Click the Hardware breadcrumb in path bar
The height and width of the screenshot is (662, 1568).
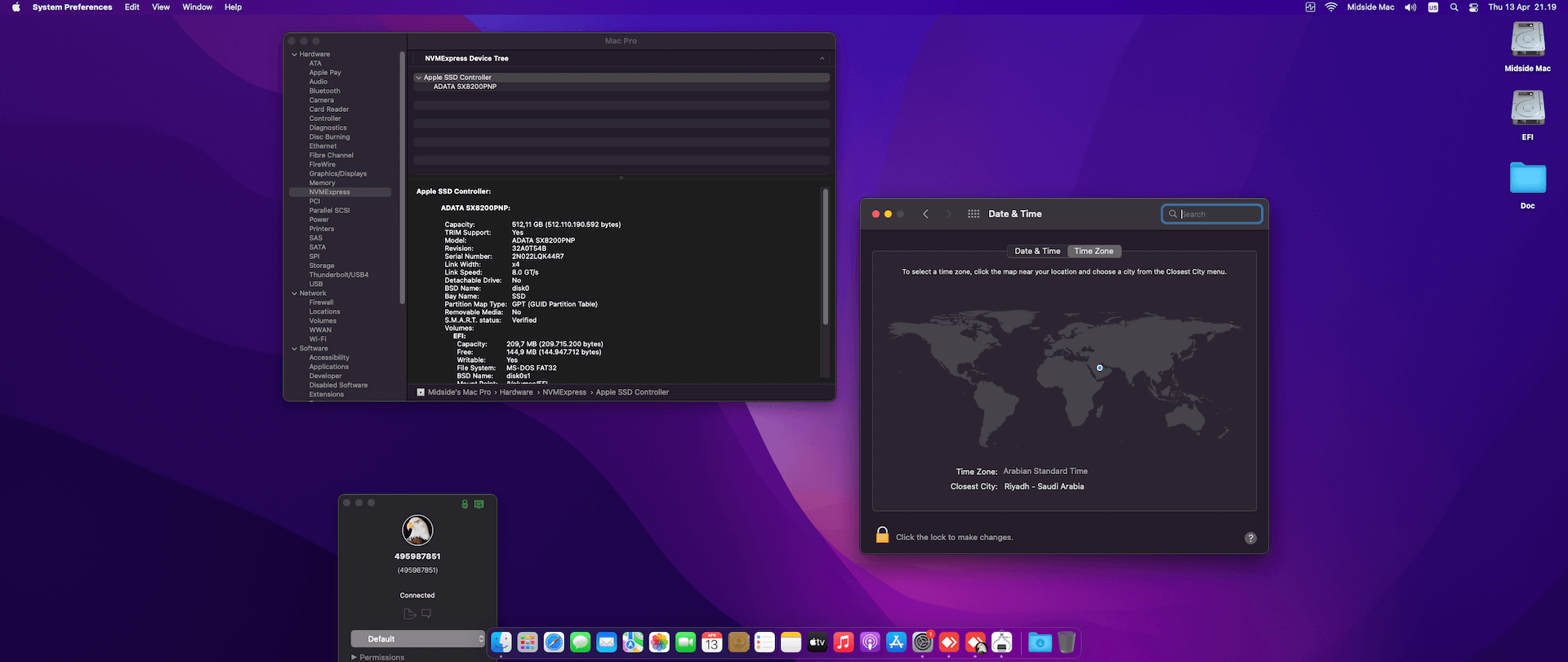(515, 392)
